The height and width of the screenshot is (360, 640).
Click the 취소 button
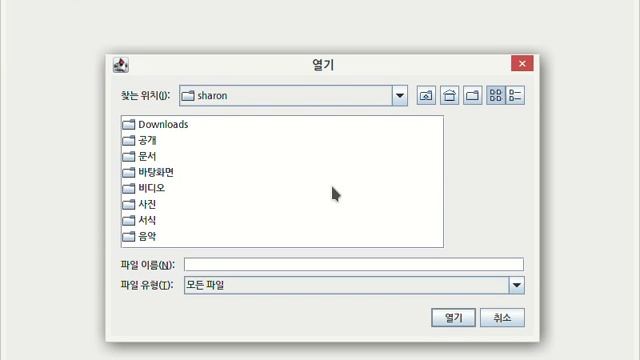click(x=502, y=318)
